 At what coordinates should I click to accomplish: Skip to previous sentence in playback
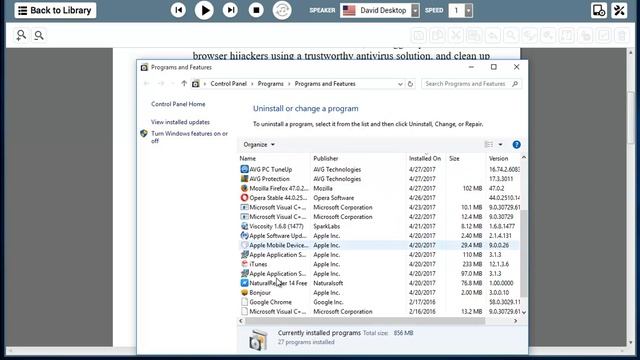pyautogui.click(x=178, y=10)
